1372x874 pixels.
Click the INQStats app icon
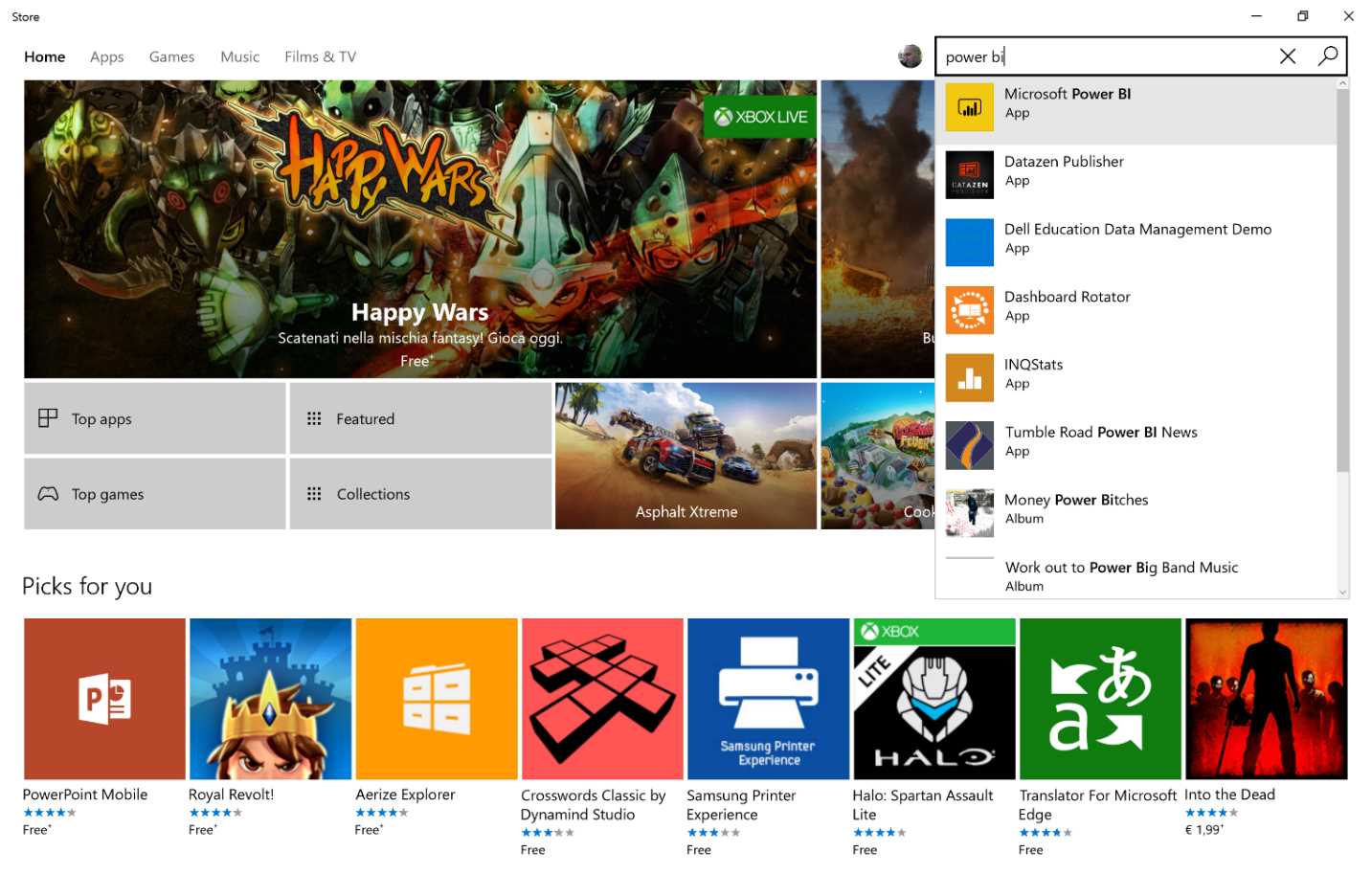click(969, 377)
